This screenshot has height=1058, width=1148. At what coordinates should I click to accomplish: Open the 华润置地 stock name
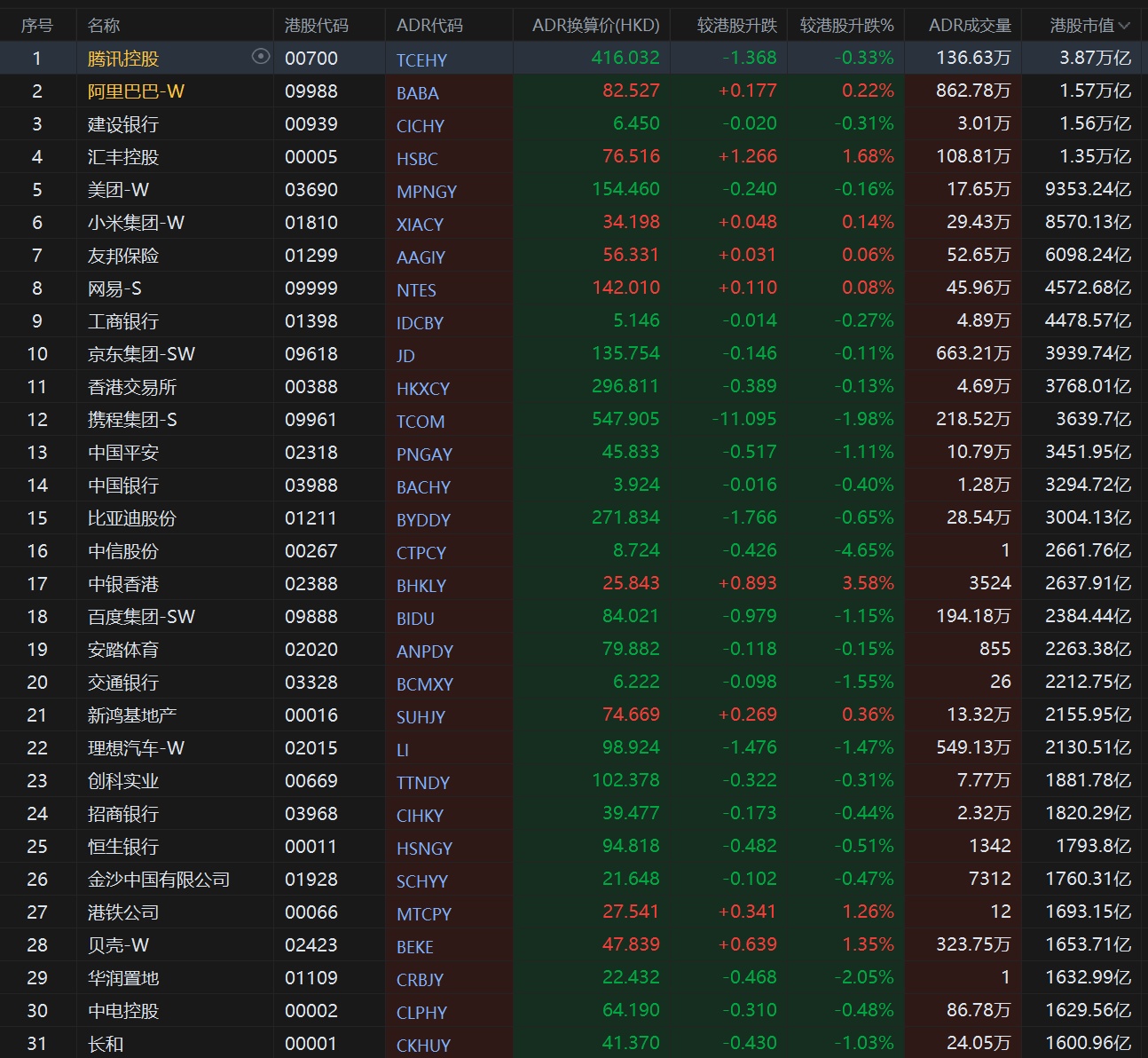(123, 978)
